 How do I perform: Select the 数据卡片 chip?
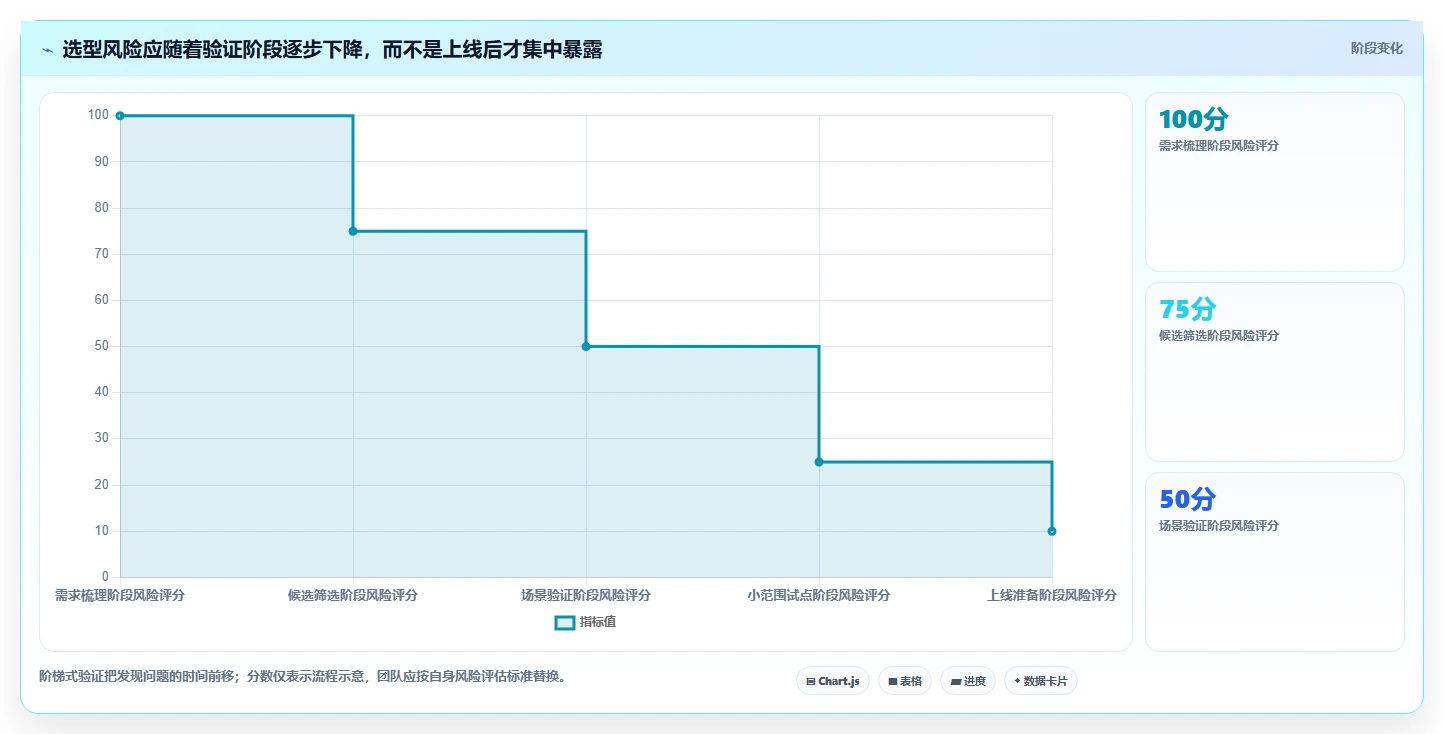click(x=1041, y=681)
